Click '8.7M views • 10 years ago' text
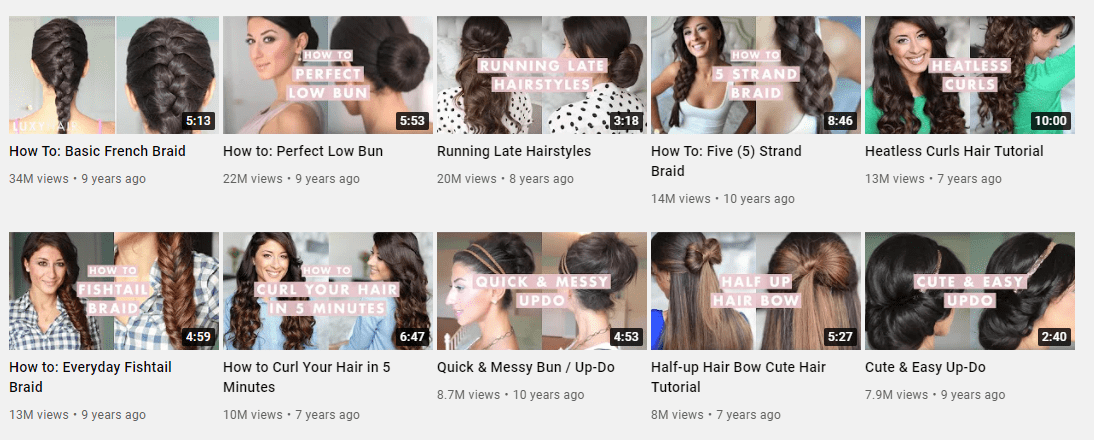 click(x=511, y=395)
